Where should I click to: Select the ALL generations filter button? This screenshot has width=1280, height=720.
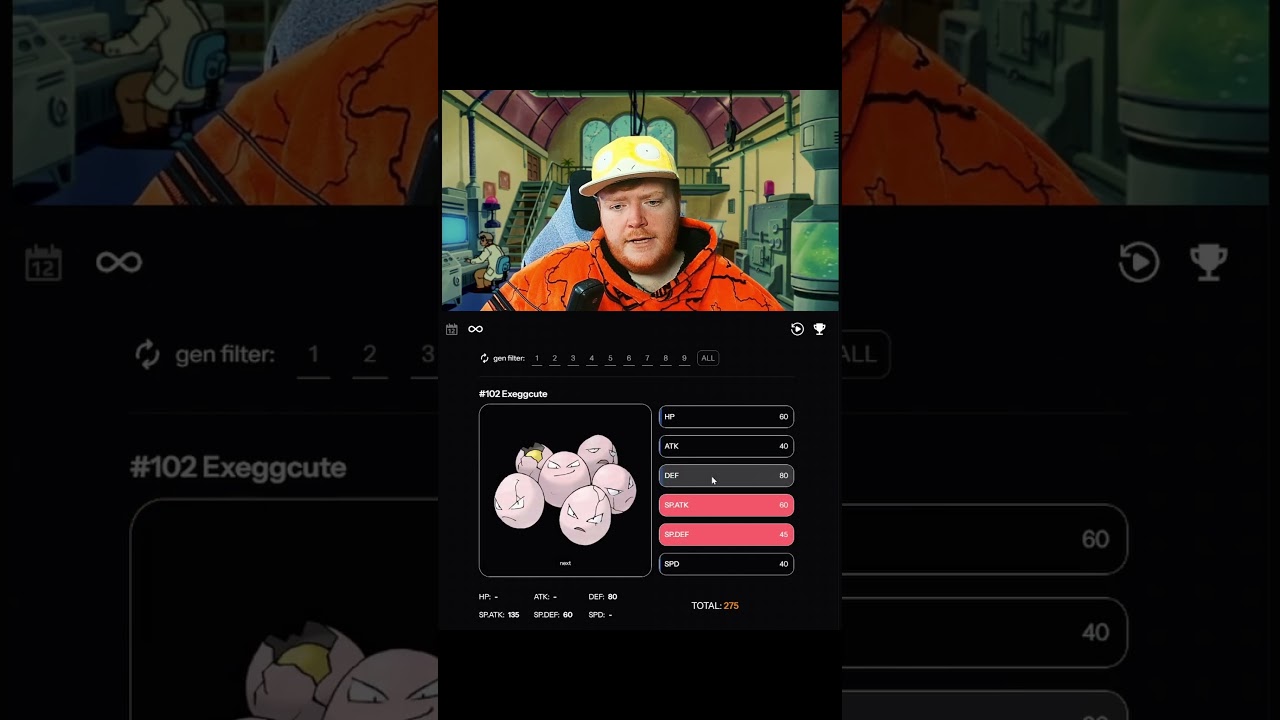click(708, 358)
